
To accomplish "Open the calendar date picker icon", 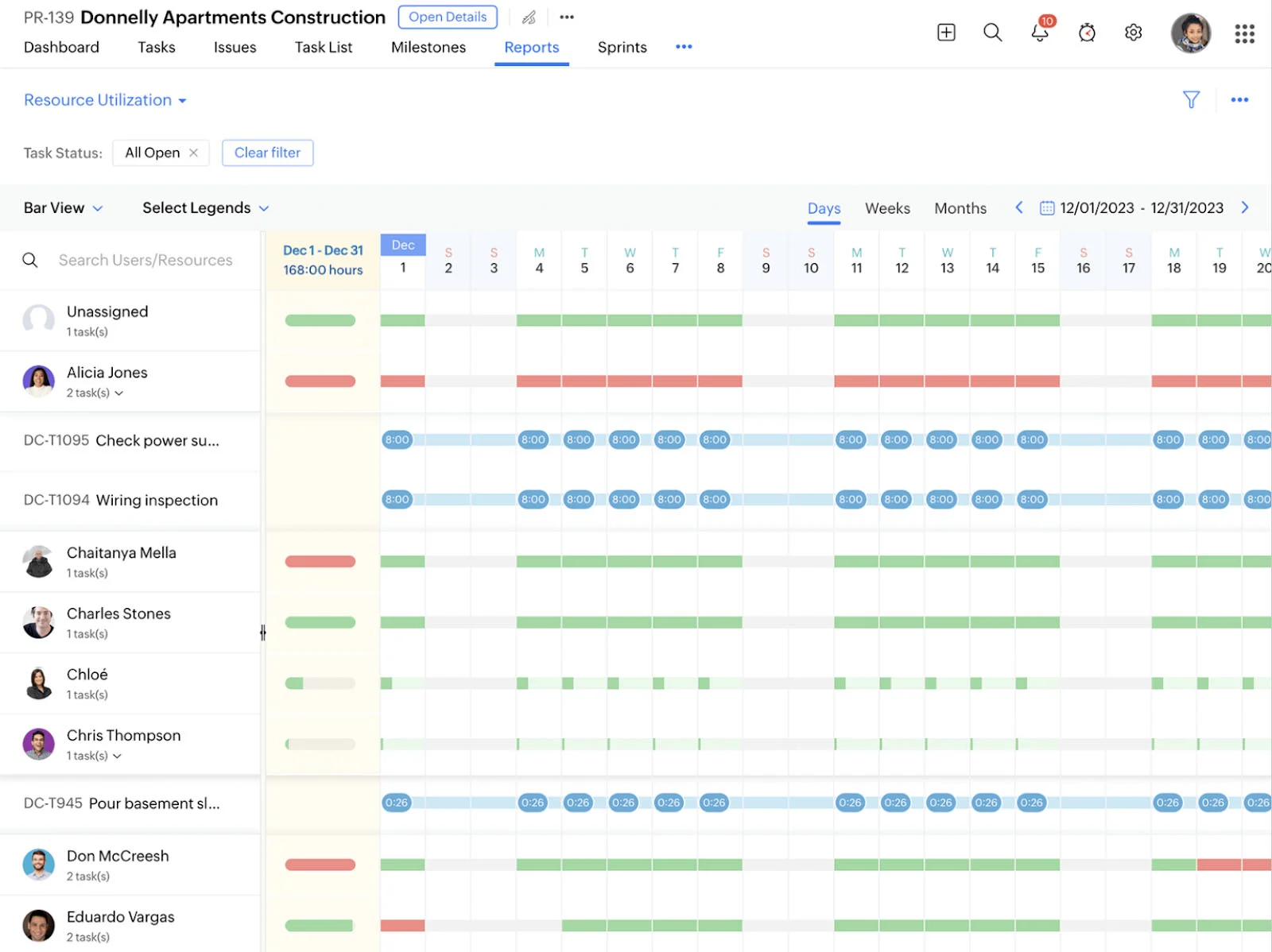I will [1047, 208].
